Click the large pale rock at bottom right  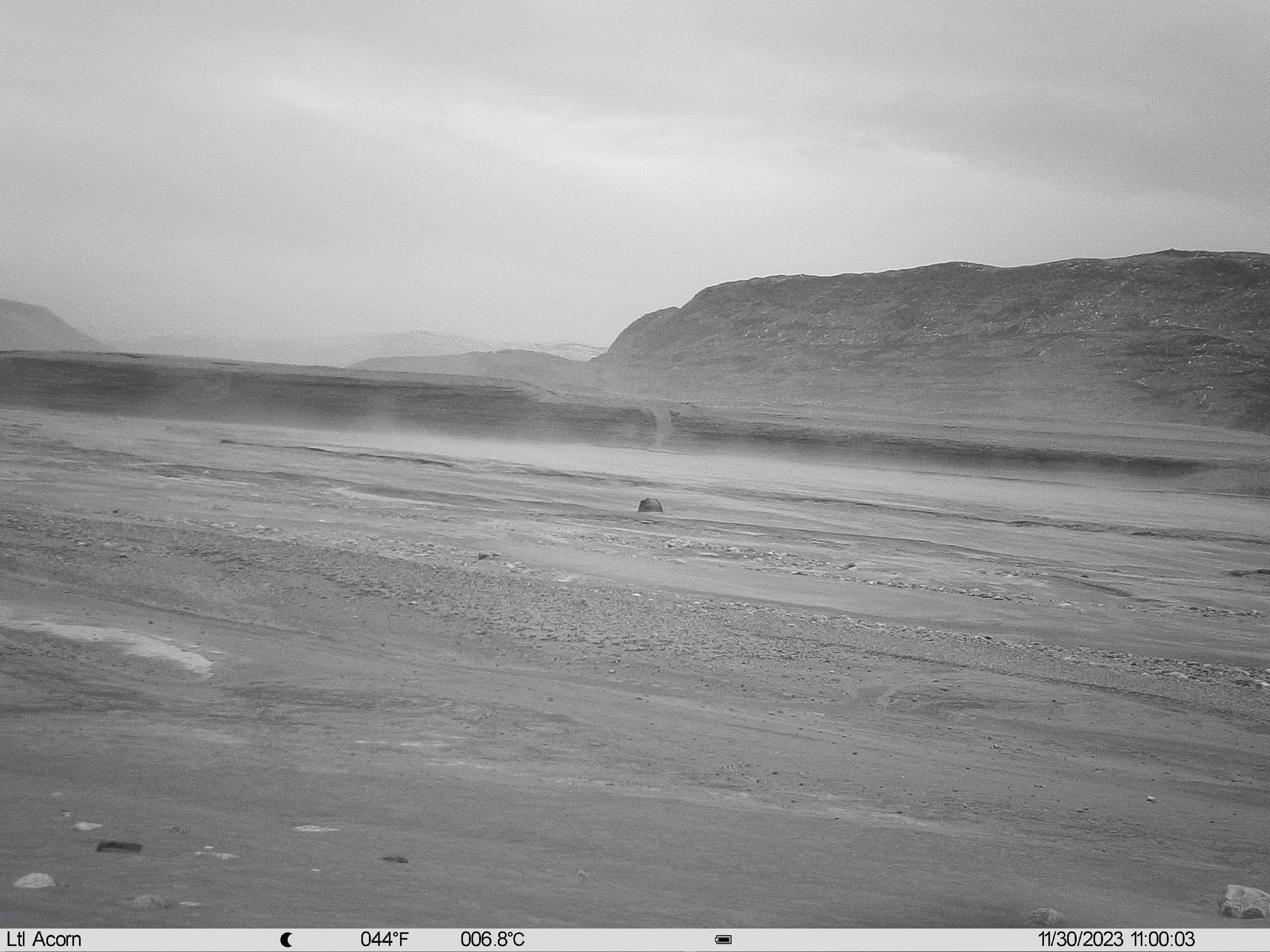(x=1243, y=901)
